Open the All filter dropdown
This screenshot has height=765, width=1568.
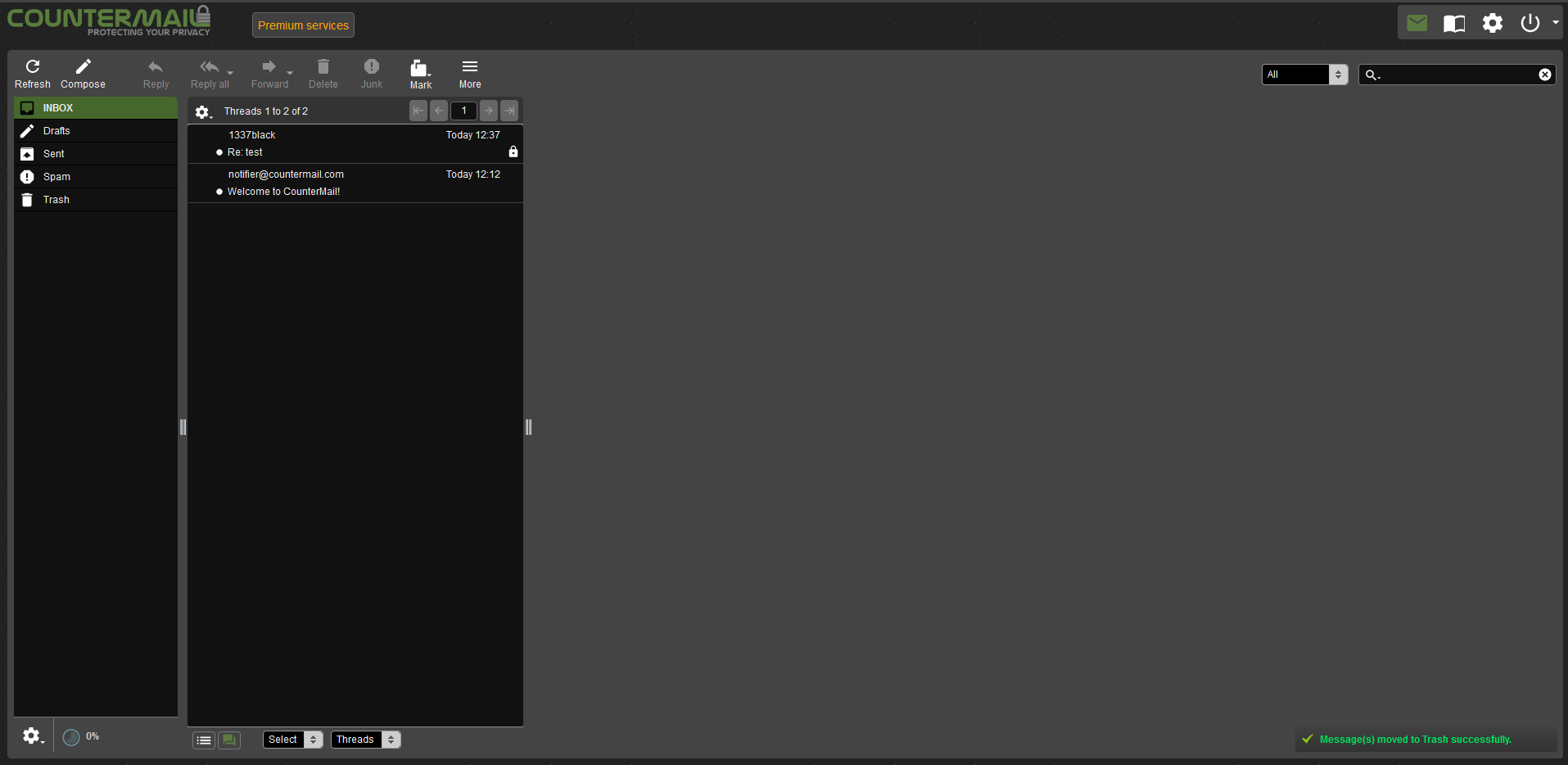(1305, 75)
